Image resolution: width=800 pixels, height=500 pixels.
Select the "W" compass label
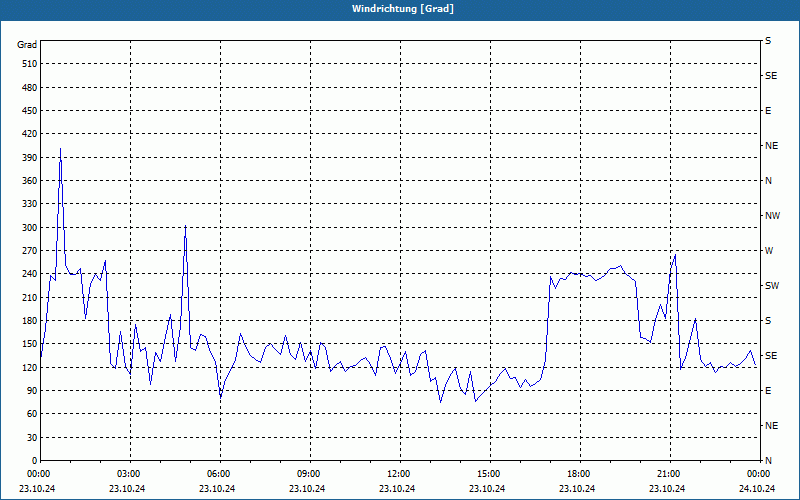pyautogui.click(x=769, y=251)
